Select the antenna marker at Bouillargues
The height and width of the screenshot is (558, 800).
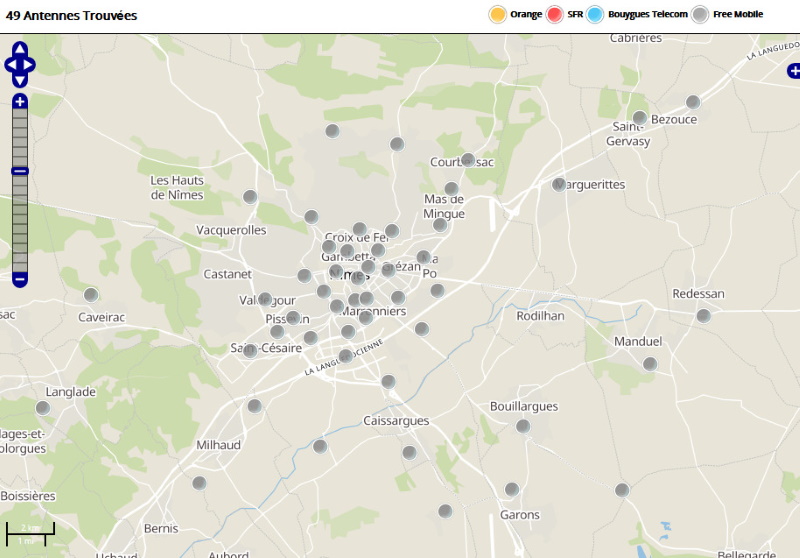tap(522, 426)
